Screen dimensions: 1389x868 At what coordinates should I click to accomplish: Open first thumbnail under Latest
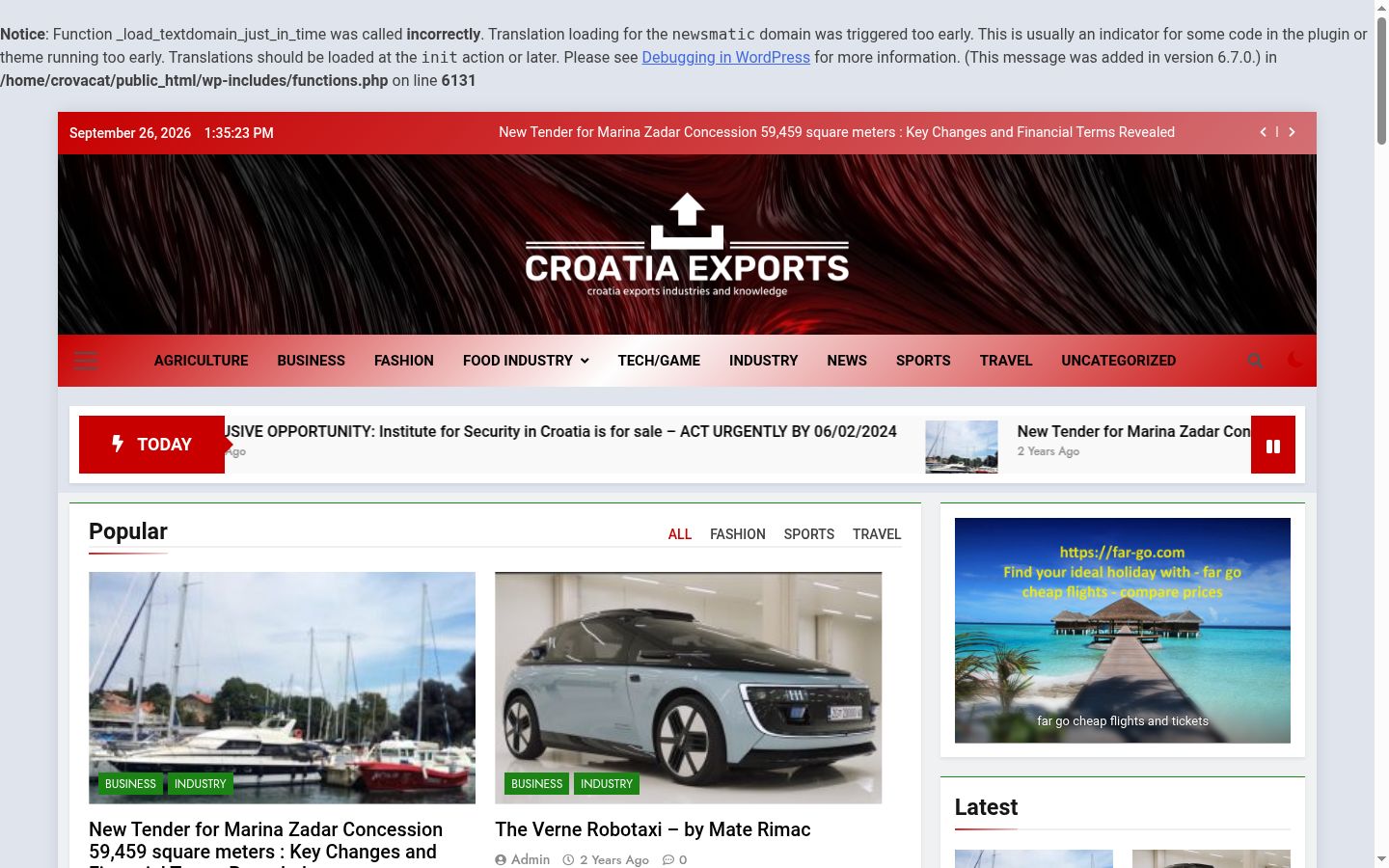pos(1034,858)
